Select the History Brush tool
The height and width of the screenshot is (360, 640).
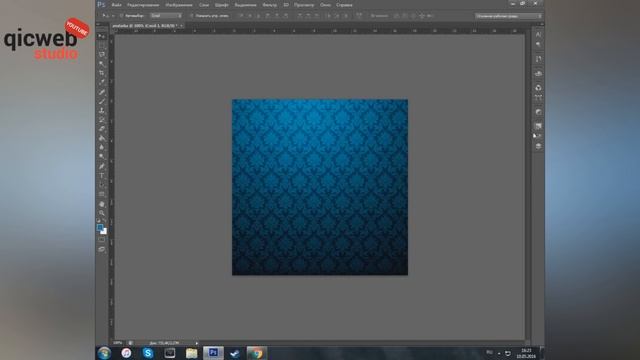(x=101, y=120)
